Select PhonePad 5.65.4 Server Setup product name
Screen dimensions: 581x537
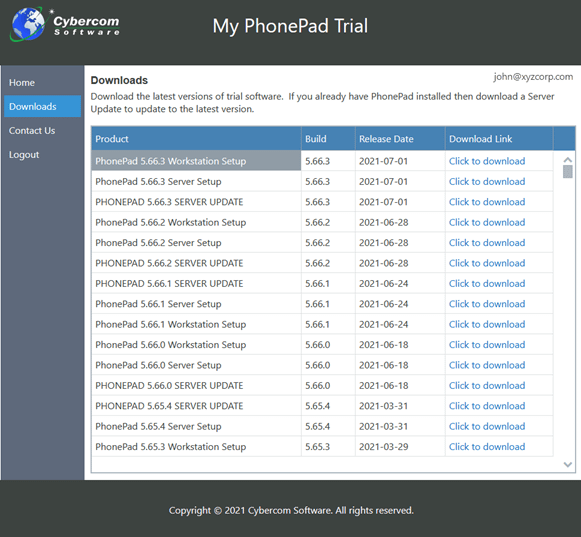[158, 426]
